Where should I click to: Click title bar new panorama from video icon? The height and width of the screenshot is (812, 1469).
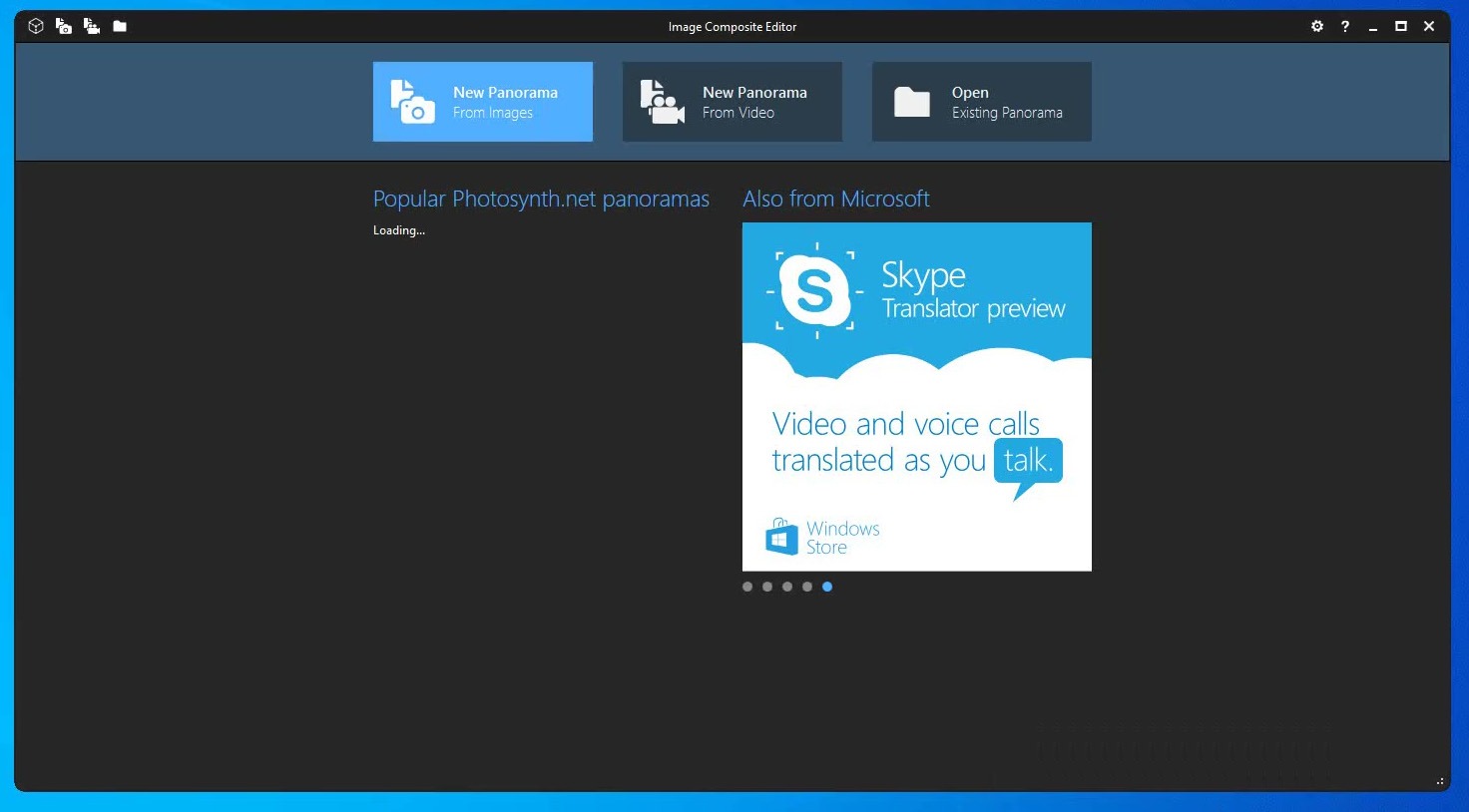tap(92, 26)
